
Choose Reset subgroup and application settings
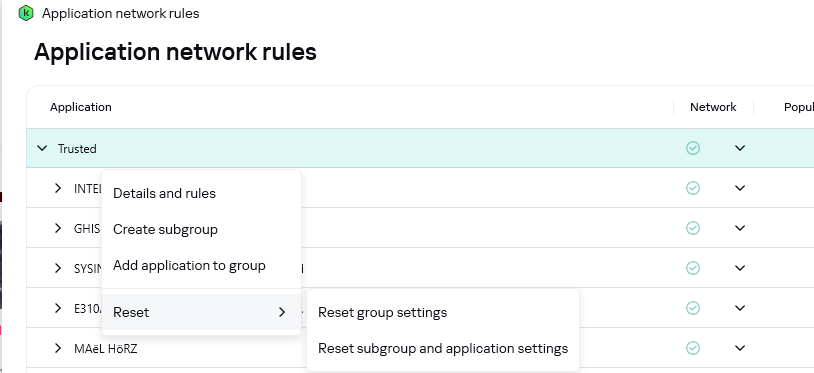(443, 349)
